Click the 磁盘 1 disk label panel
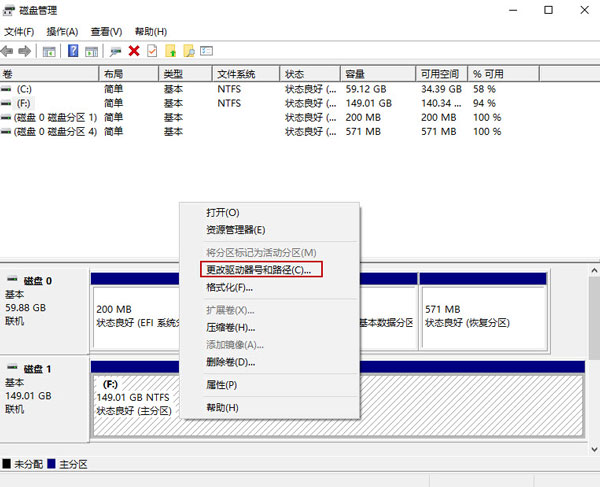The image size is (600, 487). (44, 399)
